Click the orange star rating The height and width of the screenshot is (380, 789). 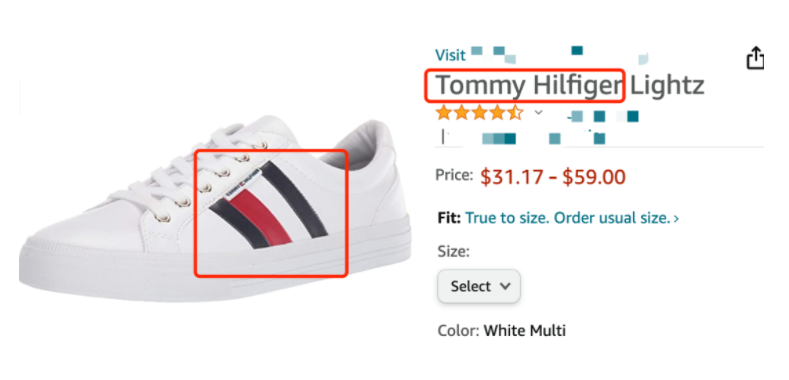point(480,112)
